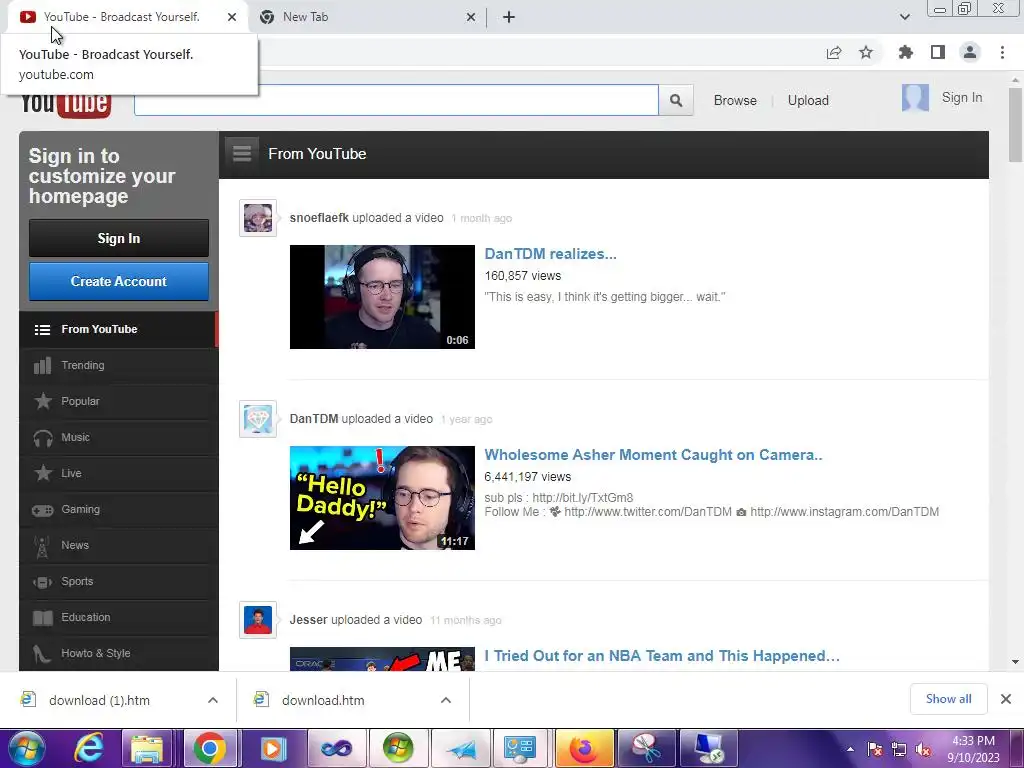Follow the instagram.com/DanTDM link
1024x768 pixels.
(844, 512)
